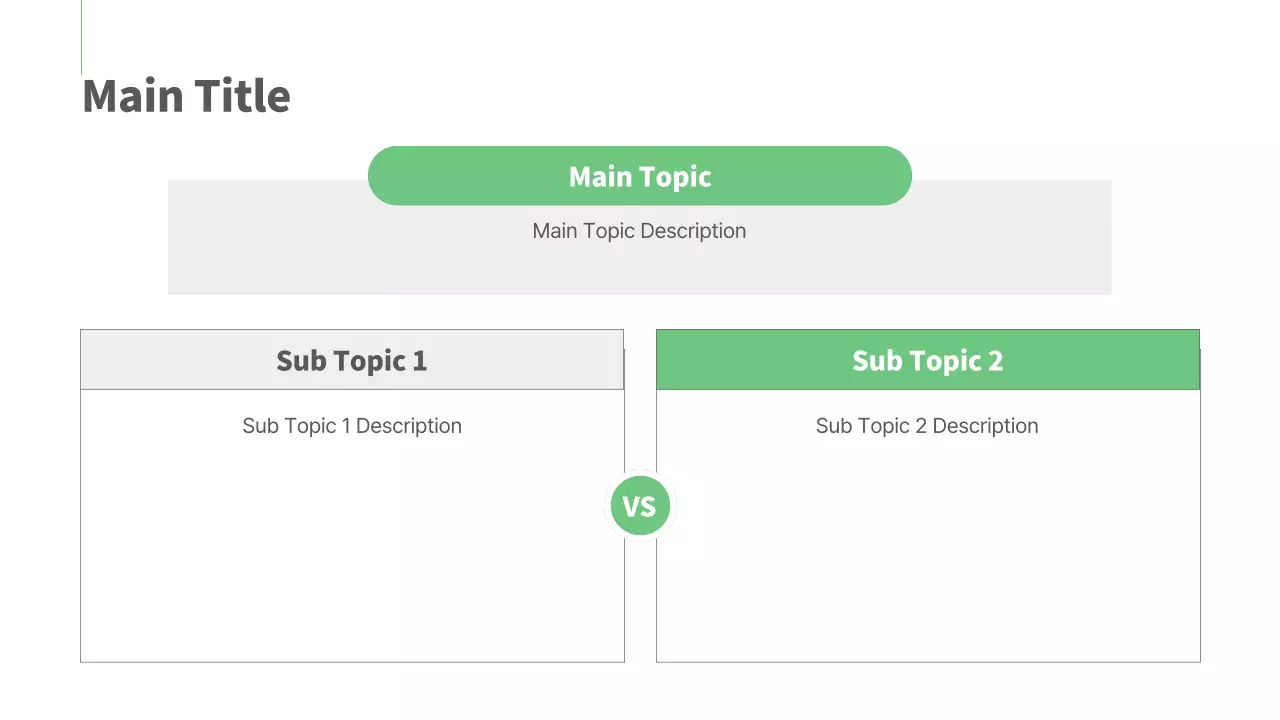This screenshot has width=1280, height=720.
Task: Click the right border of Sub Topic 2 box
Action: pos(1200,520)
